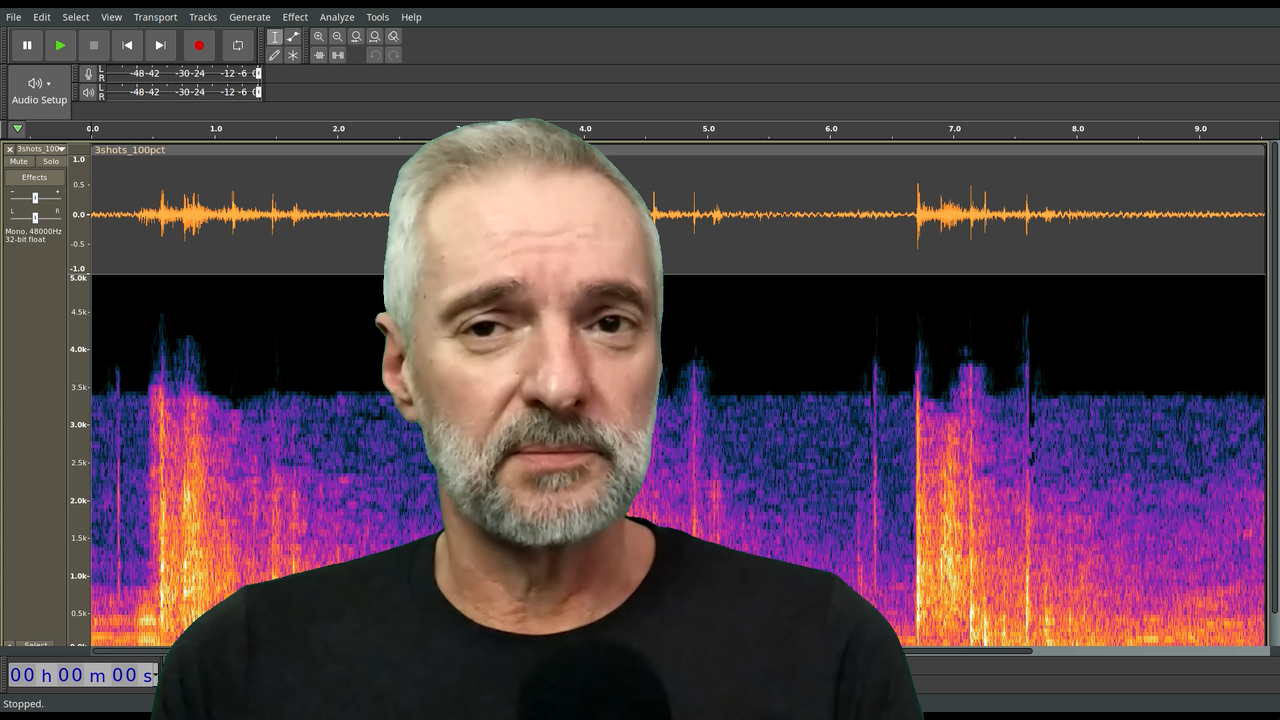Click the Fit Project to Width icon
The width and height of the screenshot is (1280, 720).
click(375, 36)
